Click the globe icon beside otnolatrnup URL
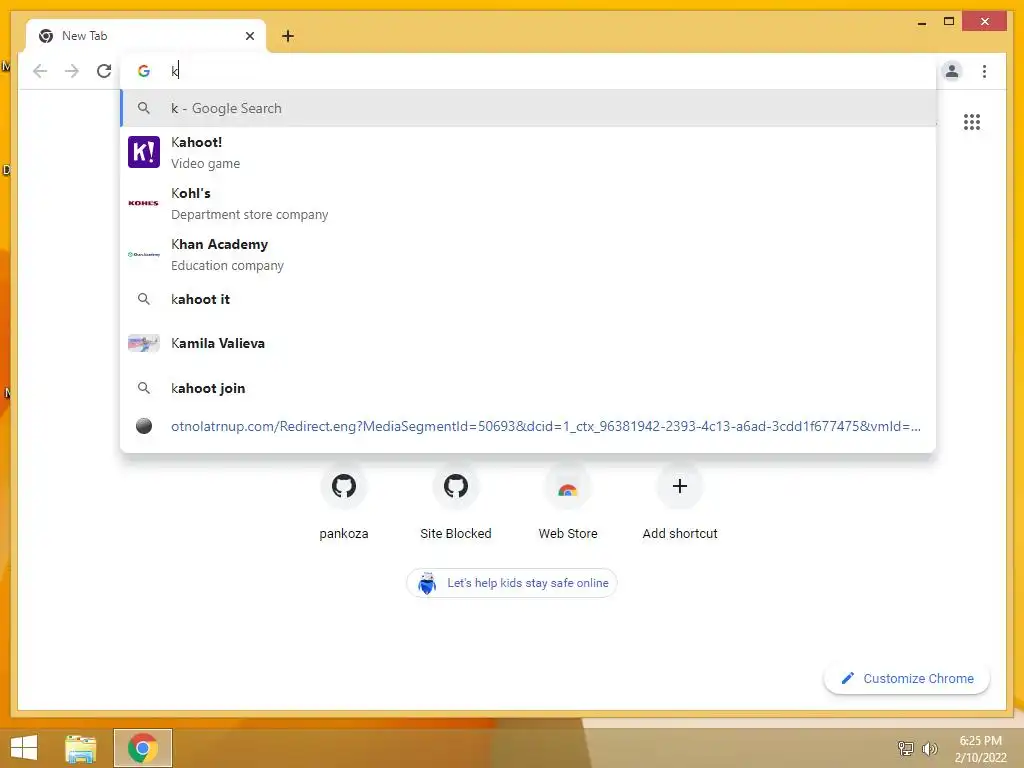The image size is (1024, 768). 144,426
